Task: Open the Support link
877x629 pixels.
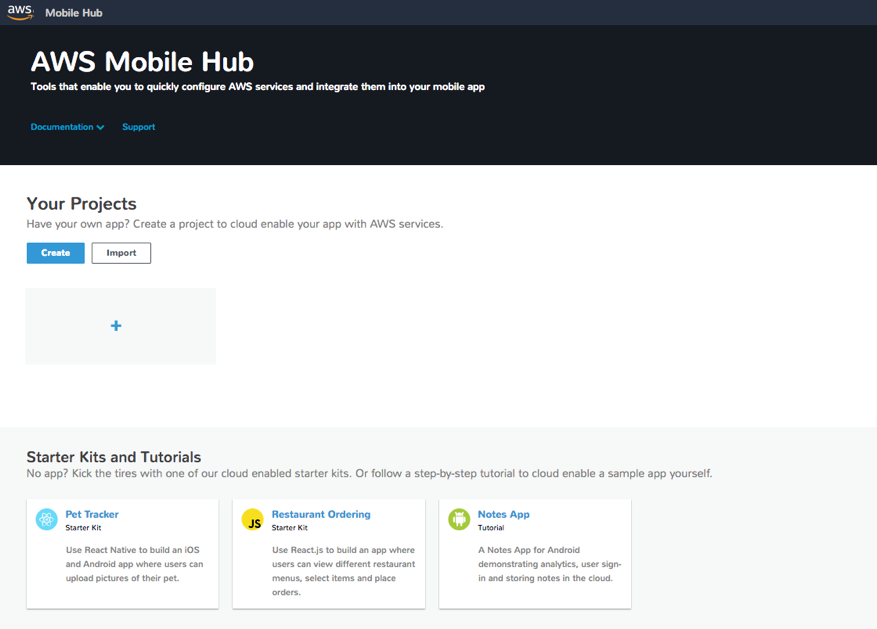Action: coord(139,127)
